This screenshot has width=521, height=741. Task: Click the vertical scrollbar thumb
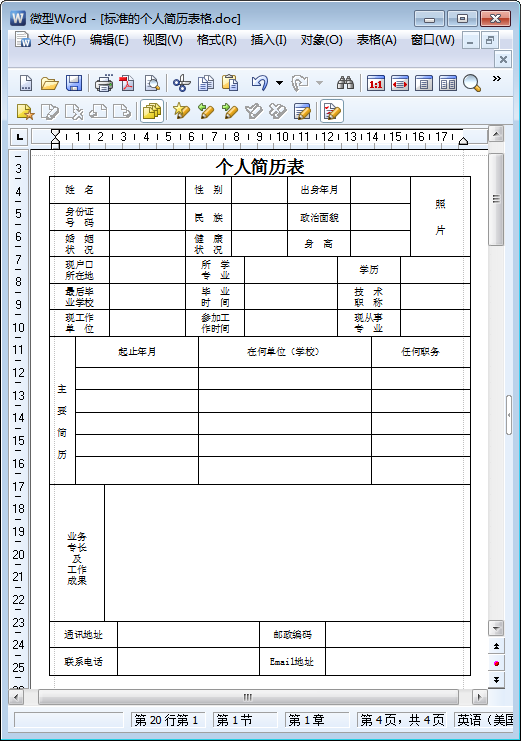click(x=496, y=199)
